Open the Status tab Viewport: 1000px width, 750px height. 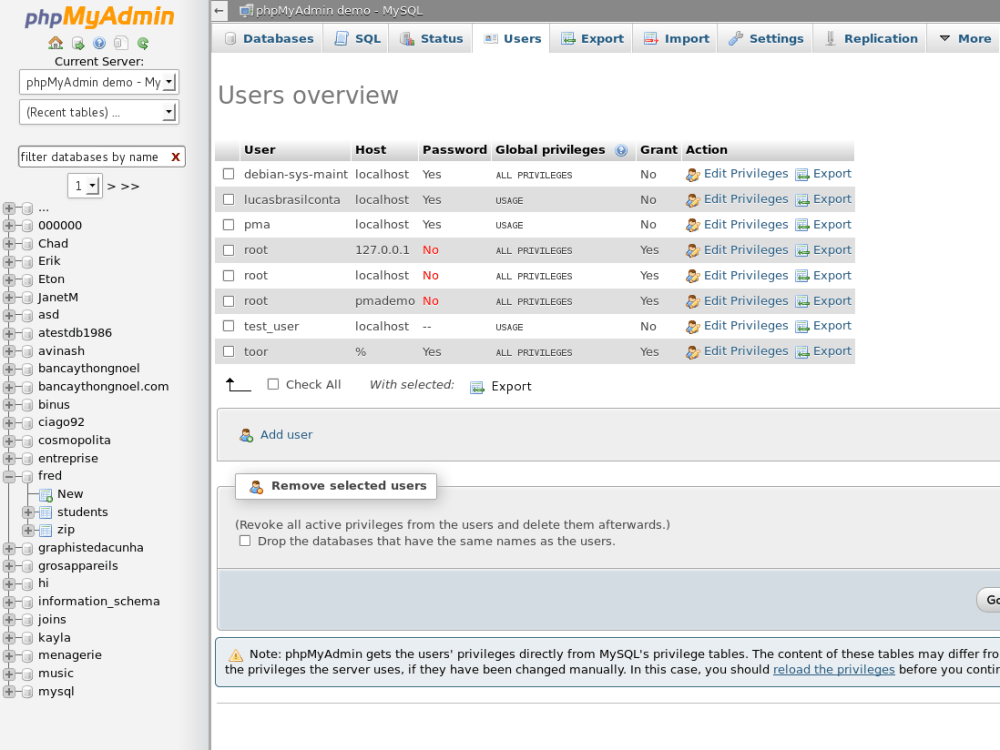point(430,38)
